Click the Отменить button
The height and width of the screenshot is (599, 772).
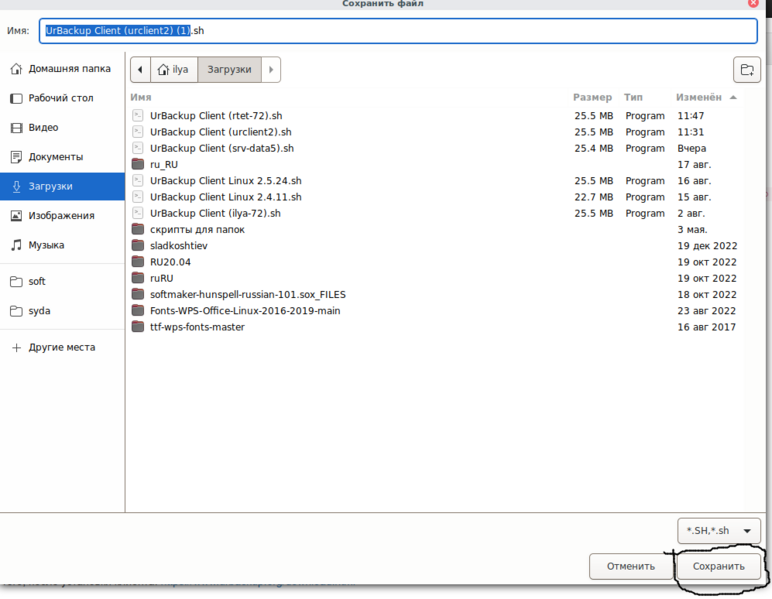[x=631, y=566]
